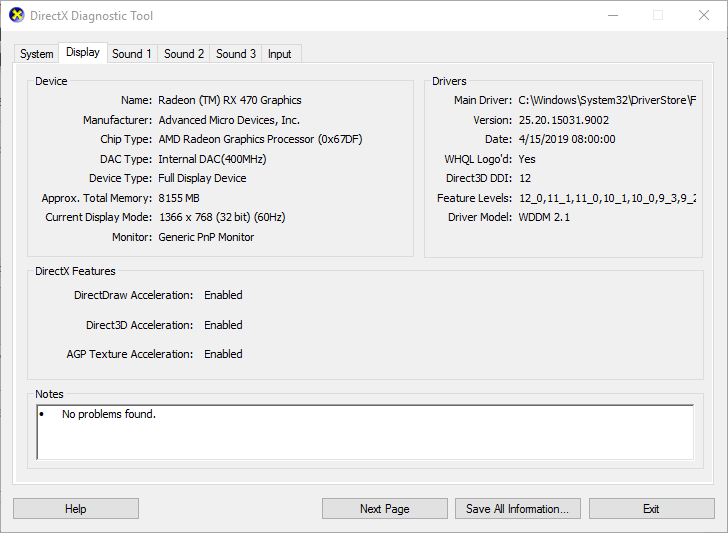Click the 'Manufacturer:' label
This screenshot has height=533, width=728.
point(117,120)
